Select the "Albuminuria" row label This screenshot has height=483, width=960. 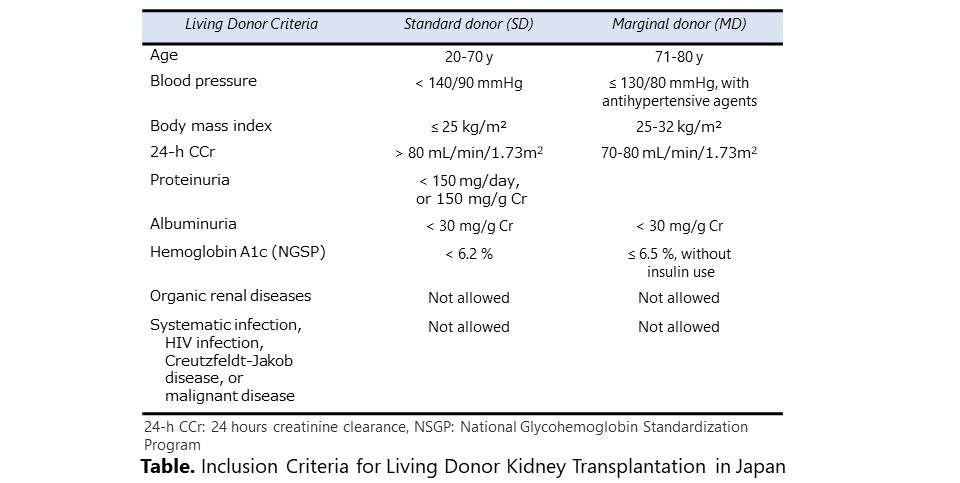193,224
